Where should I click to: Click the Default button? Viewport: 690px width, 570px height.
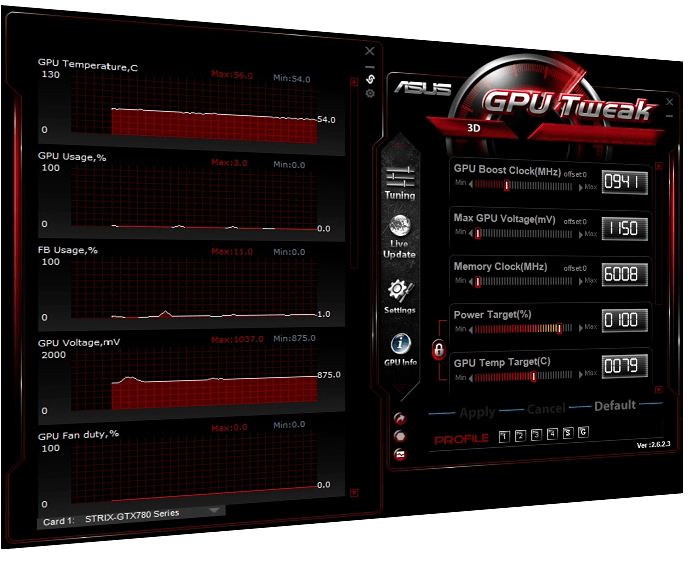pyautogui.click(x=615, y=405)
